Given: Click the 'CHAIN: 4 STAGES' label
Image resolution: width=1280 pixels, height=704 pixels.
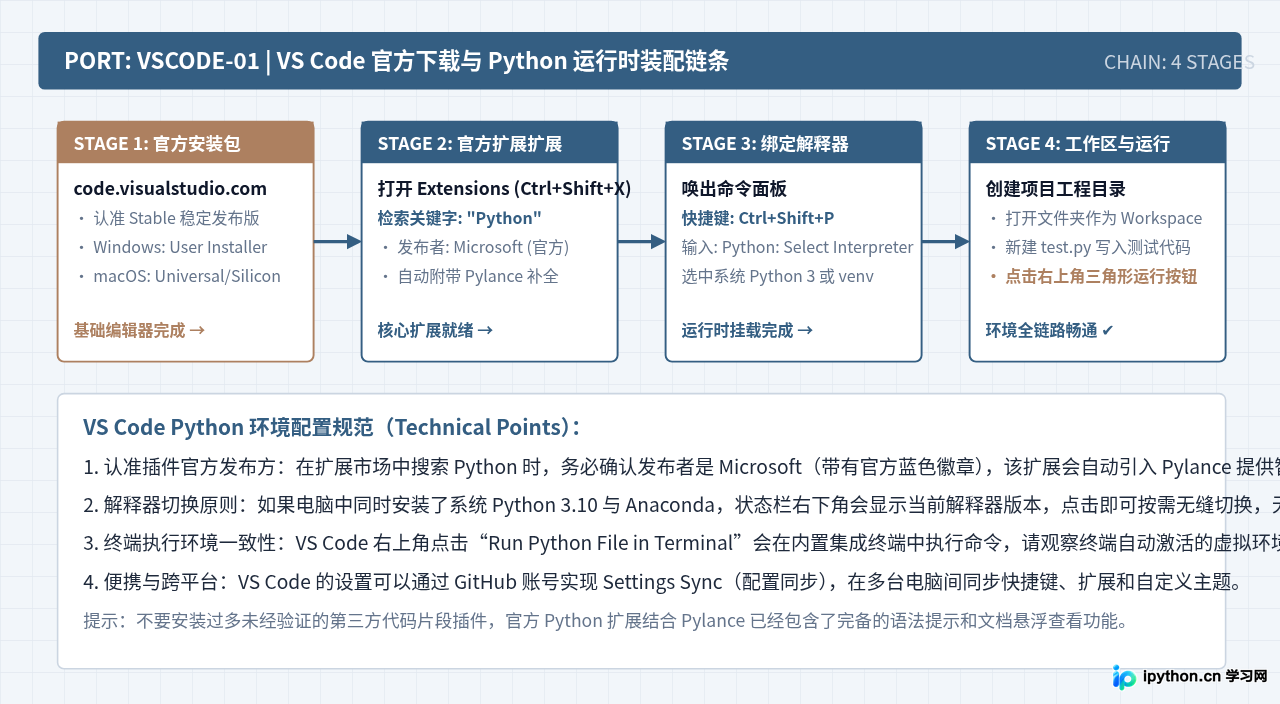Looking at the screenshot, I should point(1179,62).
